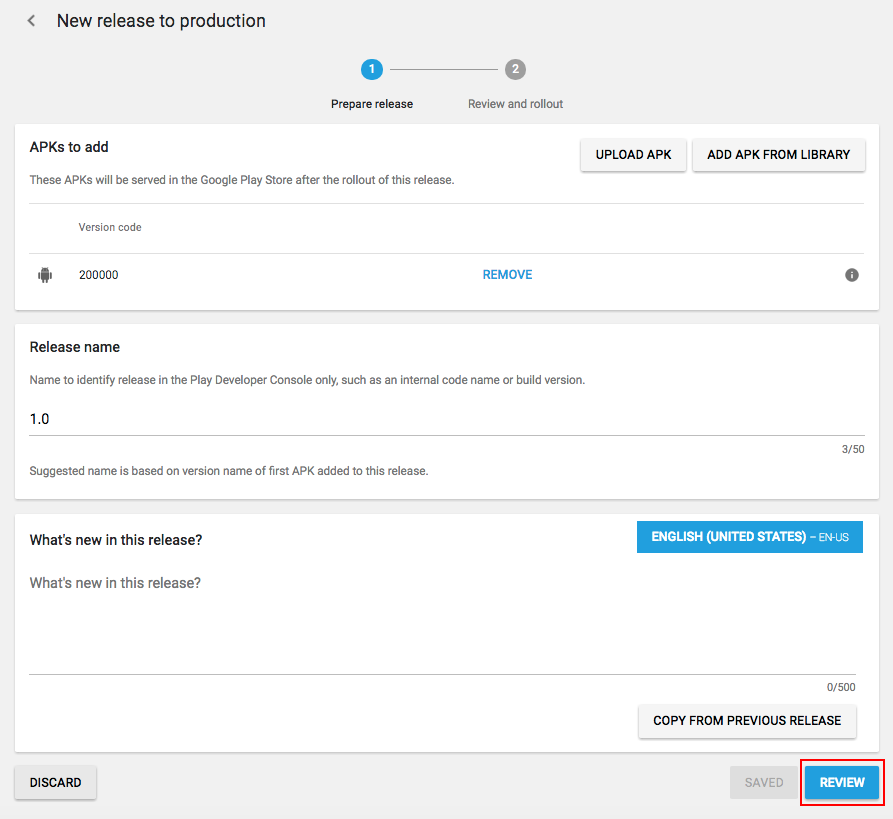Switch to Review and rollout step
The image size is (893, 819).
pyautogui.click(x=515, y=104)
